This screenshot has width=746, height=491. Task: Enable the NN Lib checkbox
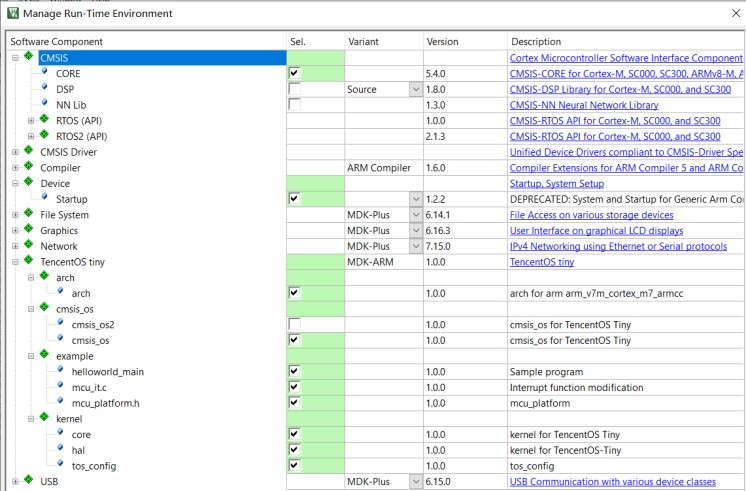point(294,105)
